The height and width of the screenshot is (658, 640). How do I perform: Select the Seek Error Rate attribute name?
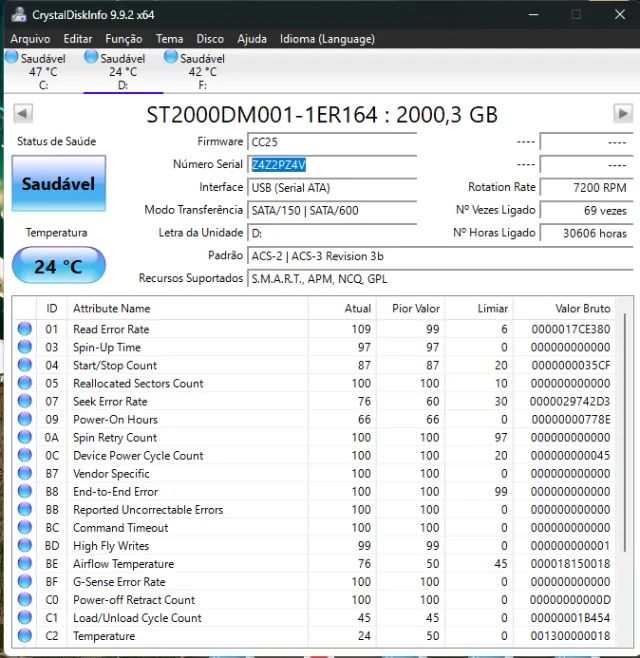(110, 401)
